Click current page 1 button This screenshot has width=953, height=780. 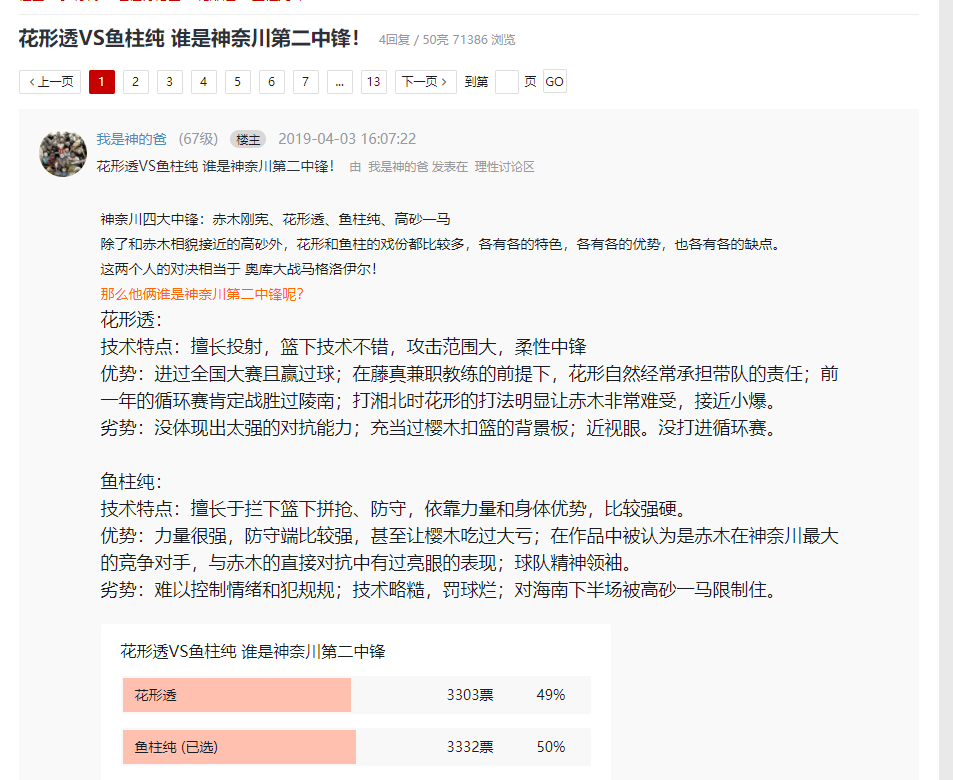pyautogui.click(x=101, y=82)
